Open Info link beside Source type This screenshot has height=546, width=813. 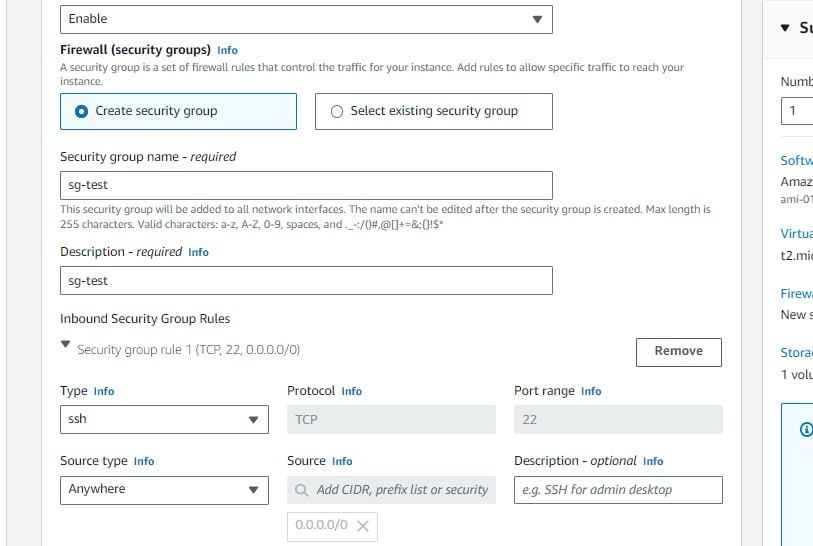(144, 461)
